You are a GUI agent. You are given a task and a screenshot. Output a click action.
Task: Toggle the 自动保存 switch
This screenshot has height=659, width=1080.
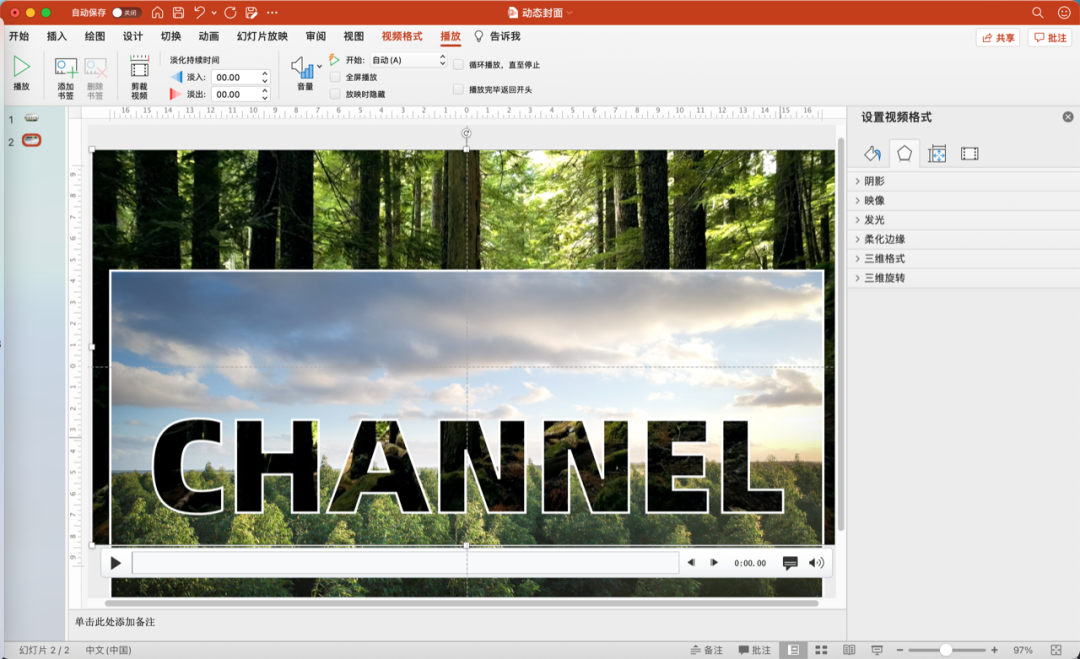[126, 12]
